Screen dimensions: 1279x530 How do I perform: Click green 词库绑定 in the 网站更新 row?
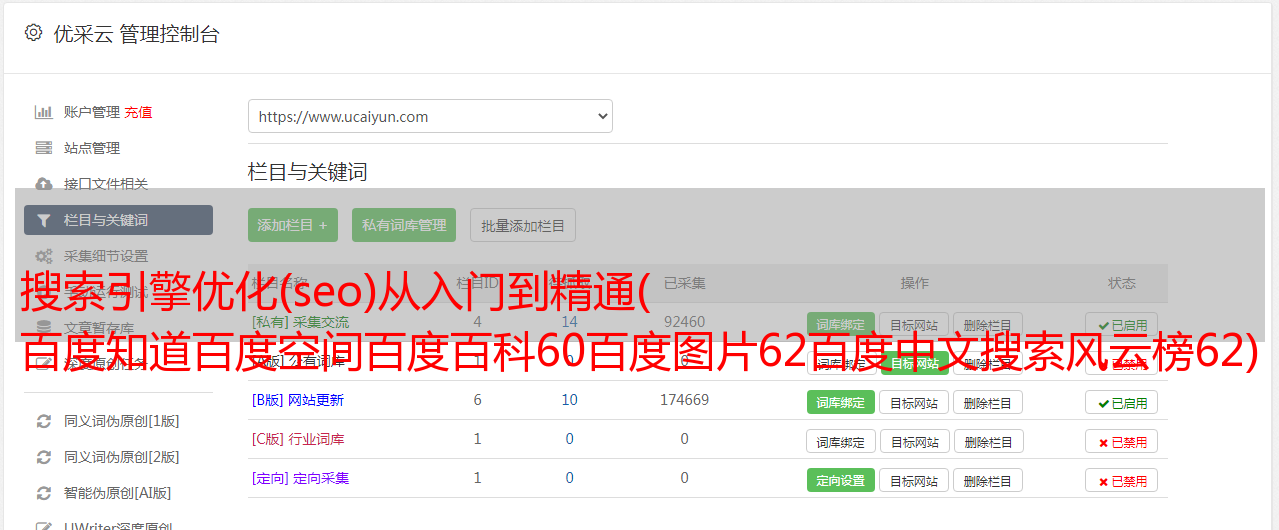click(840, 402)
